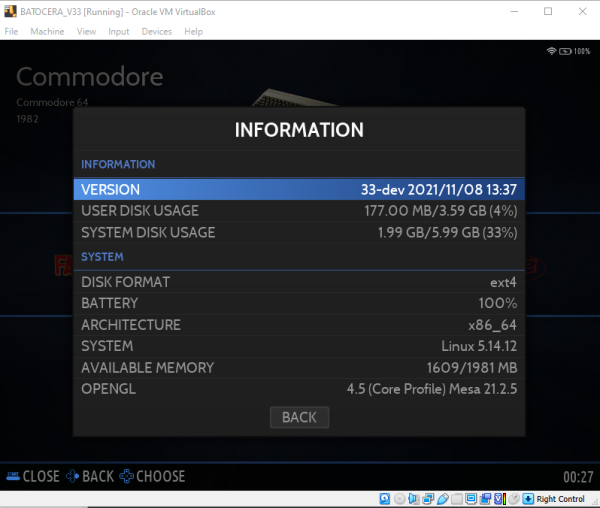600x508 pixels.
Task: Open the Input menu
Action: pos(118,31)
